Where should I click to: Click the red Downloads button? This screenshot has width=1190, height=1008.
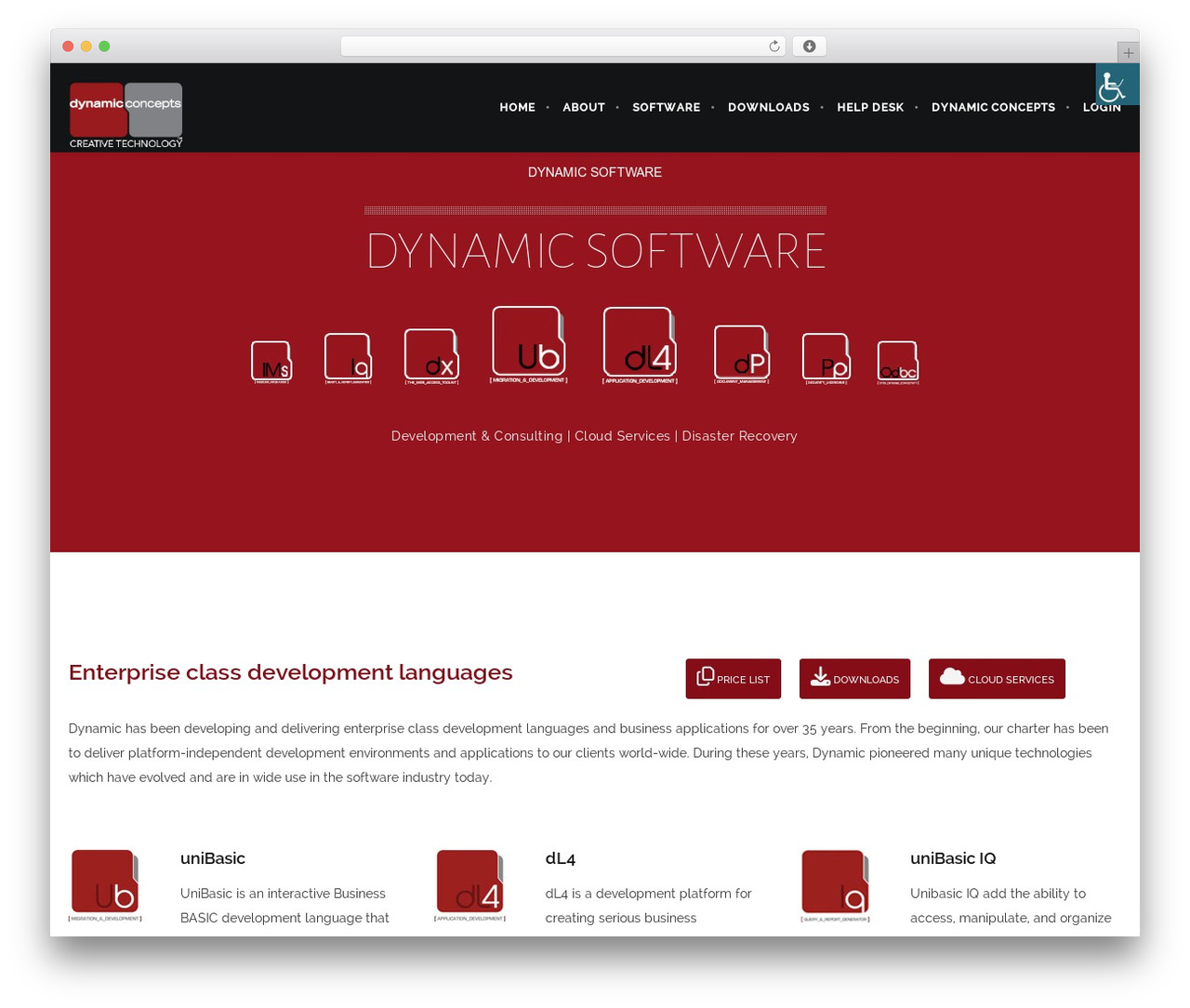coord(854,679)
